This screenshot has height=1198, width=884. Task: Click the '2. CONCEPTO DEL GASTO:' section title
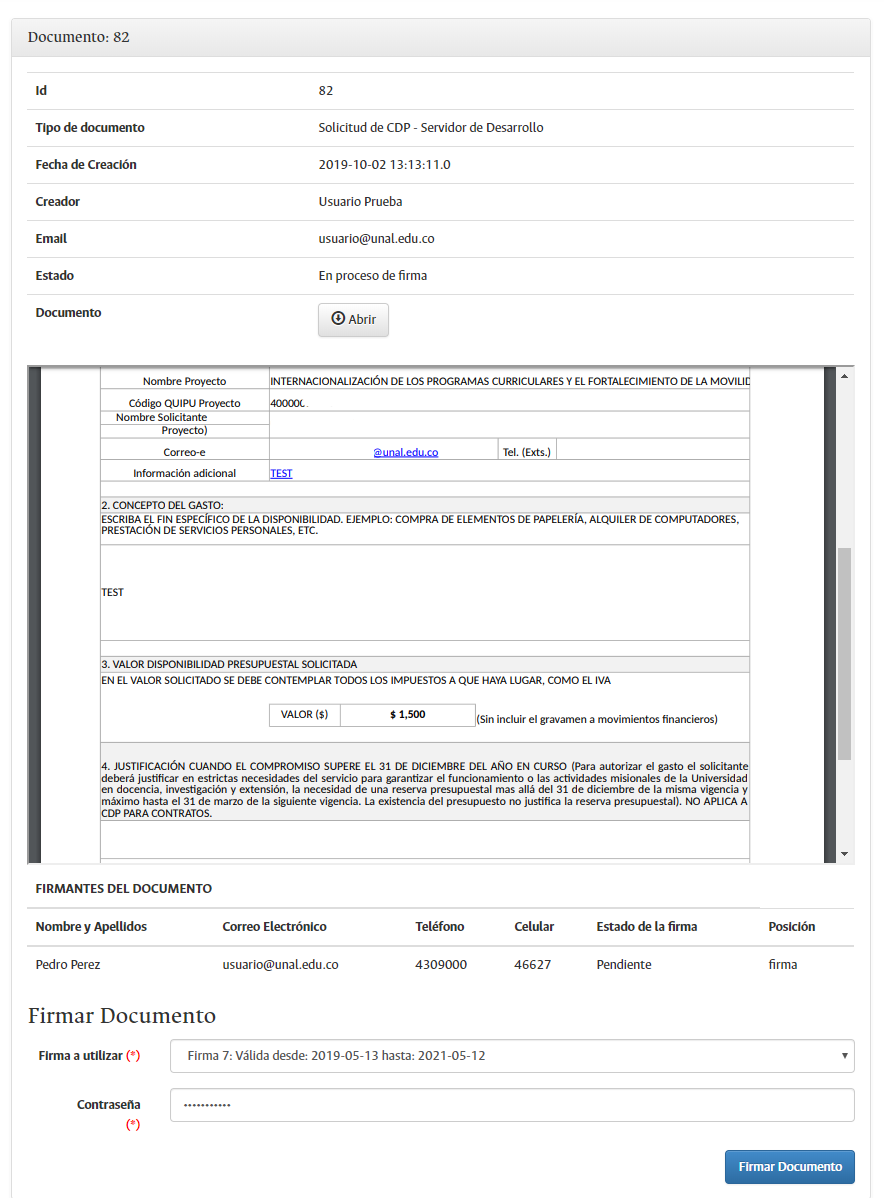coord(163,506)
